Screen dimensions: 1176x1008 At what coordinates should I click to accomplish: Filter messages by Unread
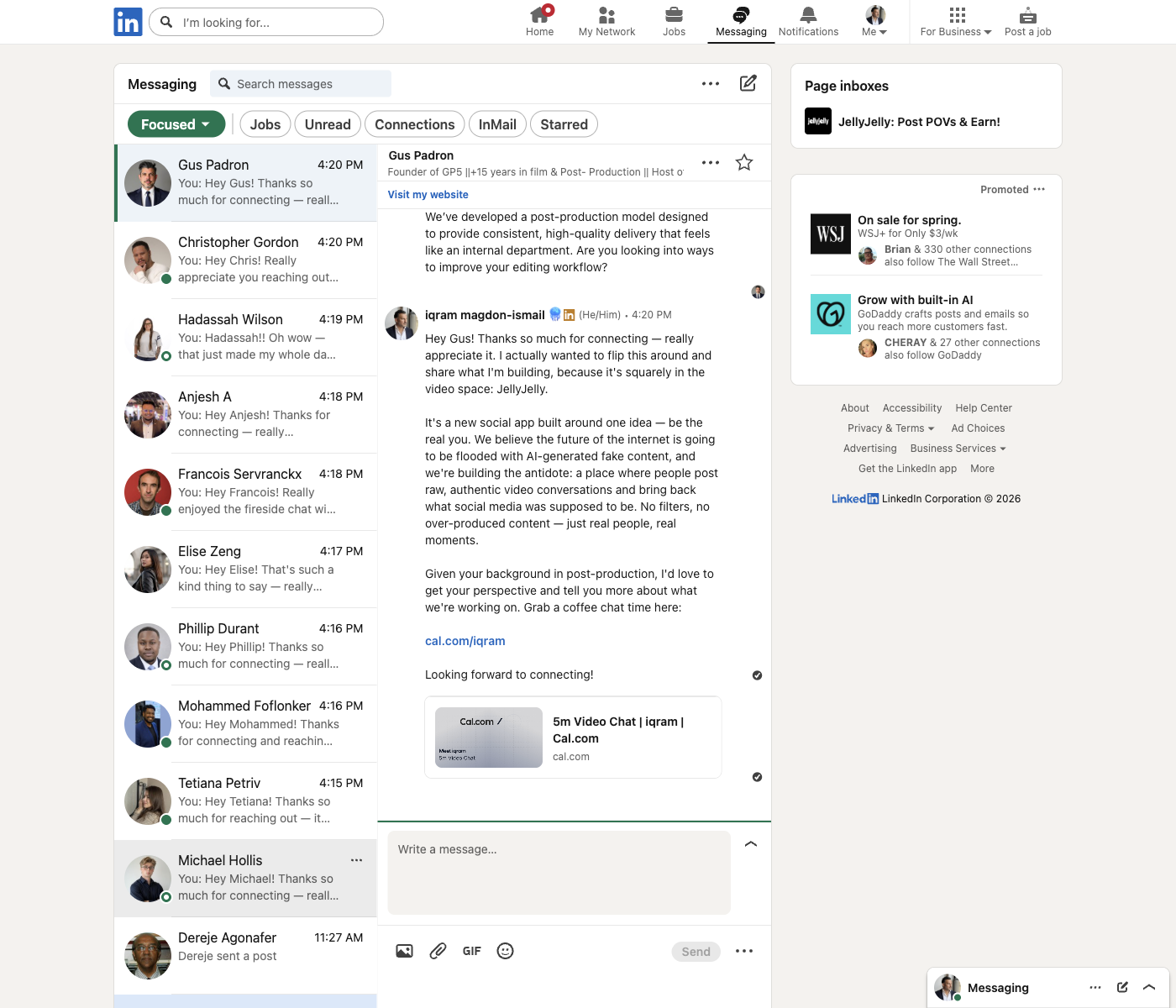click(328, 124)
